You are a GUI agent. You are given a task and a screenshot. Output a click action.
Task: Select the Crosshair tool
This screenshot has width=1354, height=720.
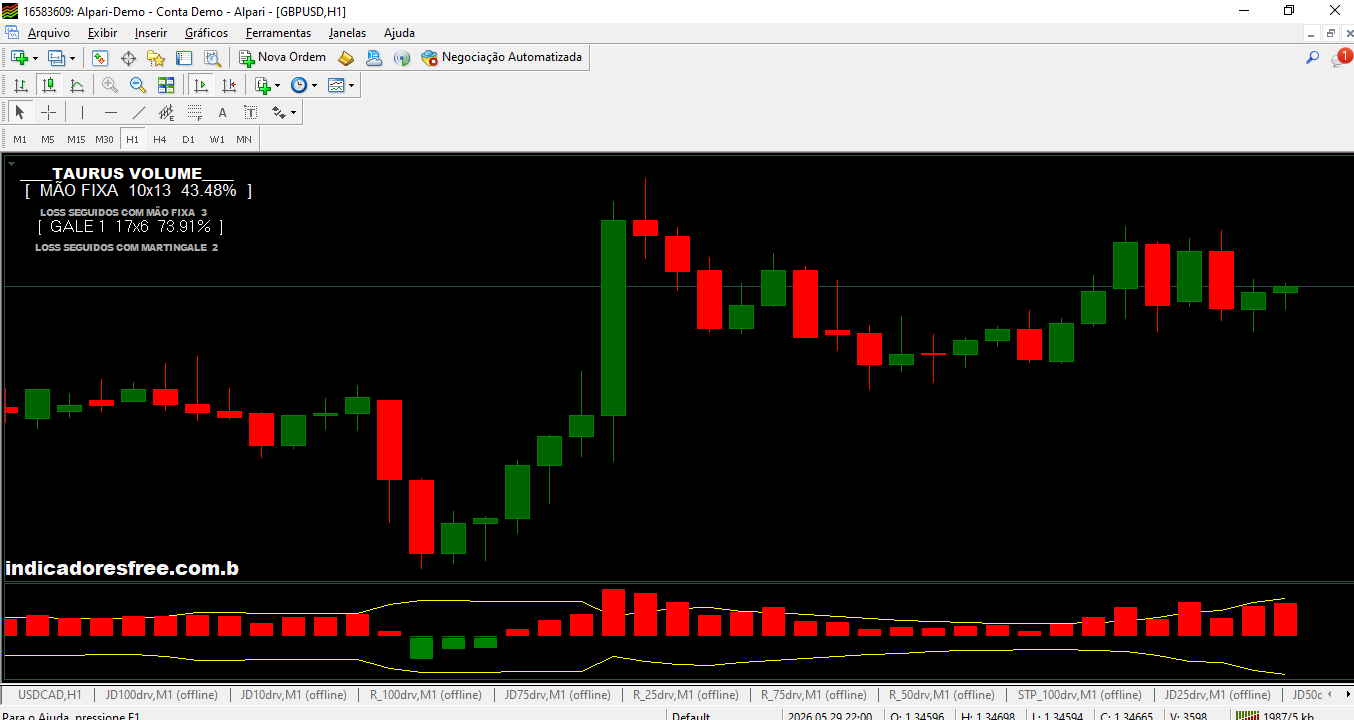pos(48,113)
